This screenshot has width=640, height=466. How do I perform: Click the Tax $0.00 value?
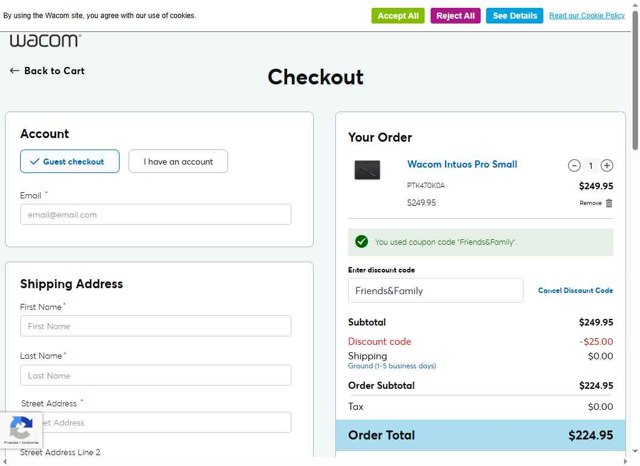600,407
